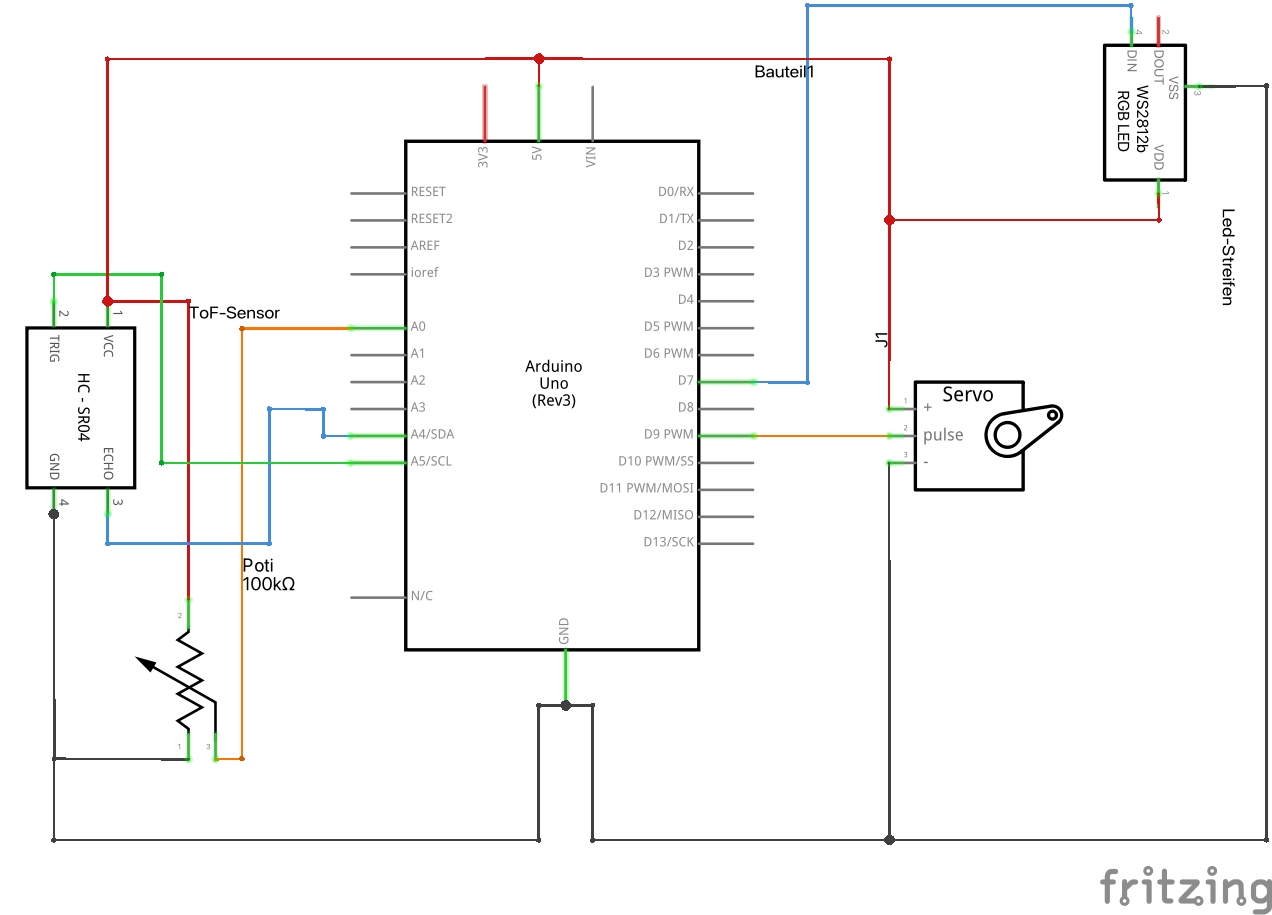Click the D12/MISO pin label

(663, 515)
